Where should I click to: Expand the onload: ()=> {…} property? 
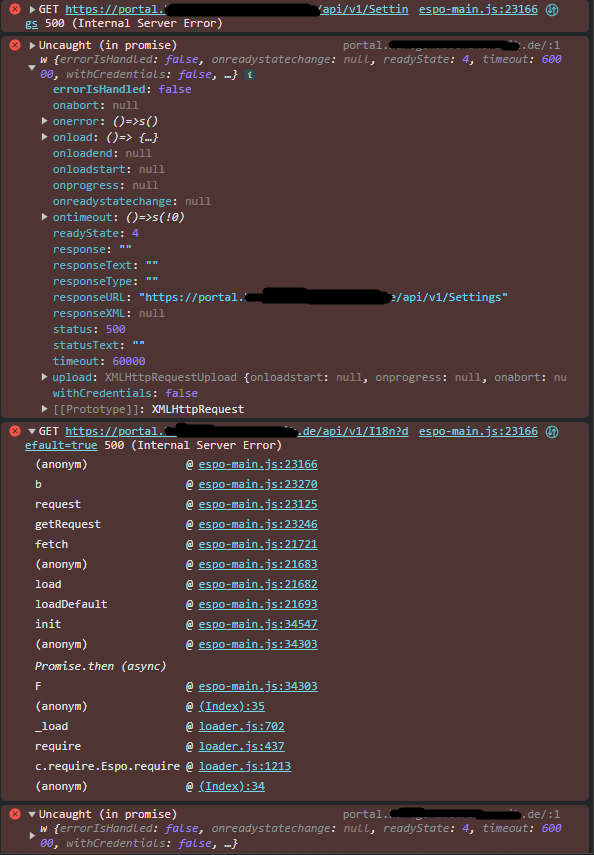click(45, 137)
